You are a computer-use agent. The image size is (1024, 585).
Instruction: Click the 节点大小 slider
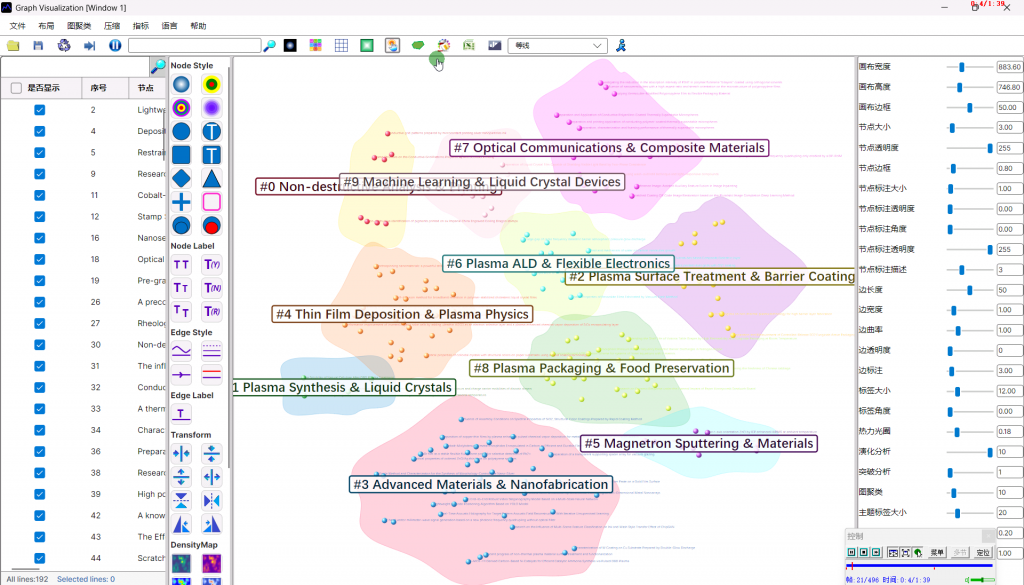pos(970,128)
